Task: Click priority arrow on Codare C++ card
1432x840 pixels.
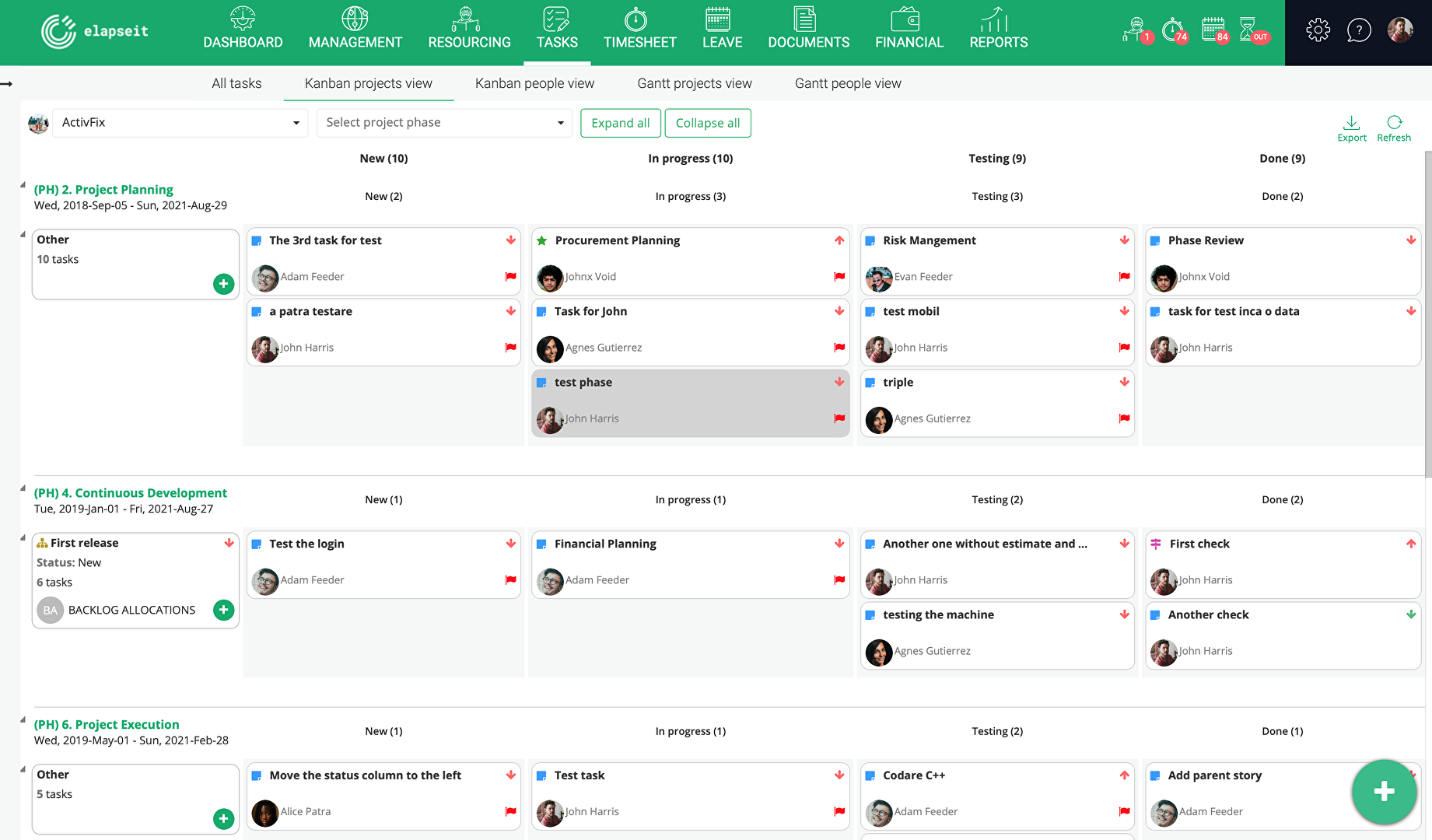Action: click(x=1124, y=775)
